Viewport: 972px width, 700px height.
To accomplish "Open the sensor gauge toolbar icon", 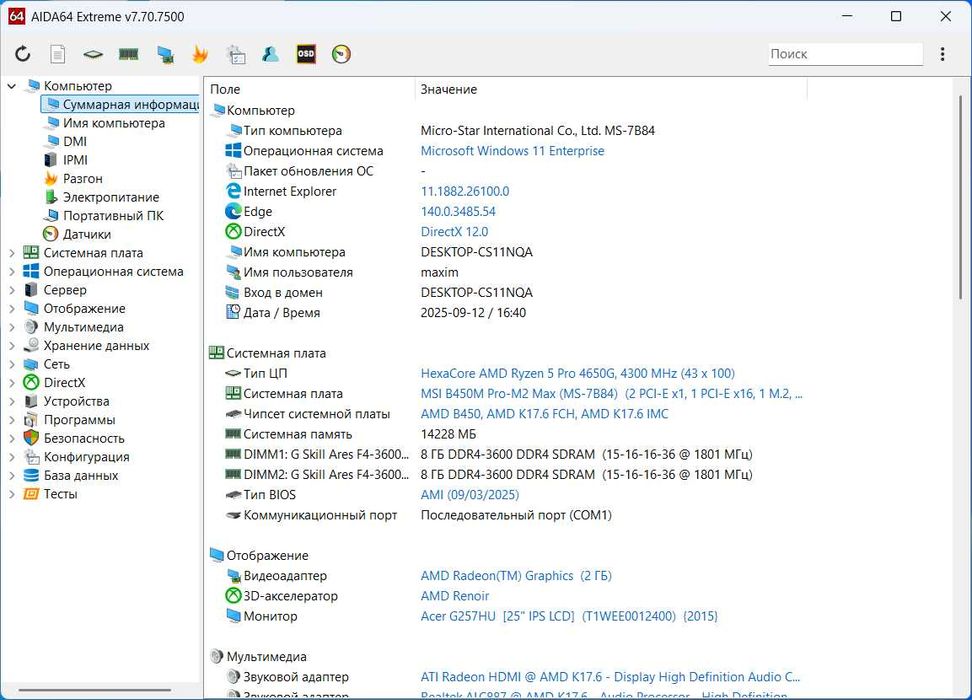I will (x=341, y=54).
